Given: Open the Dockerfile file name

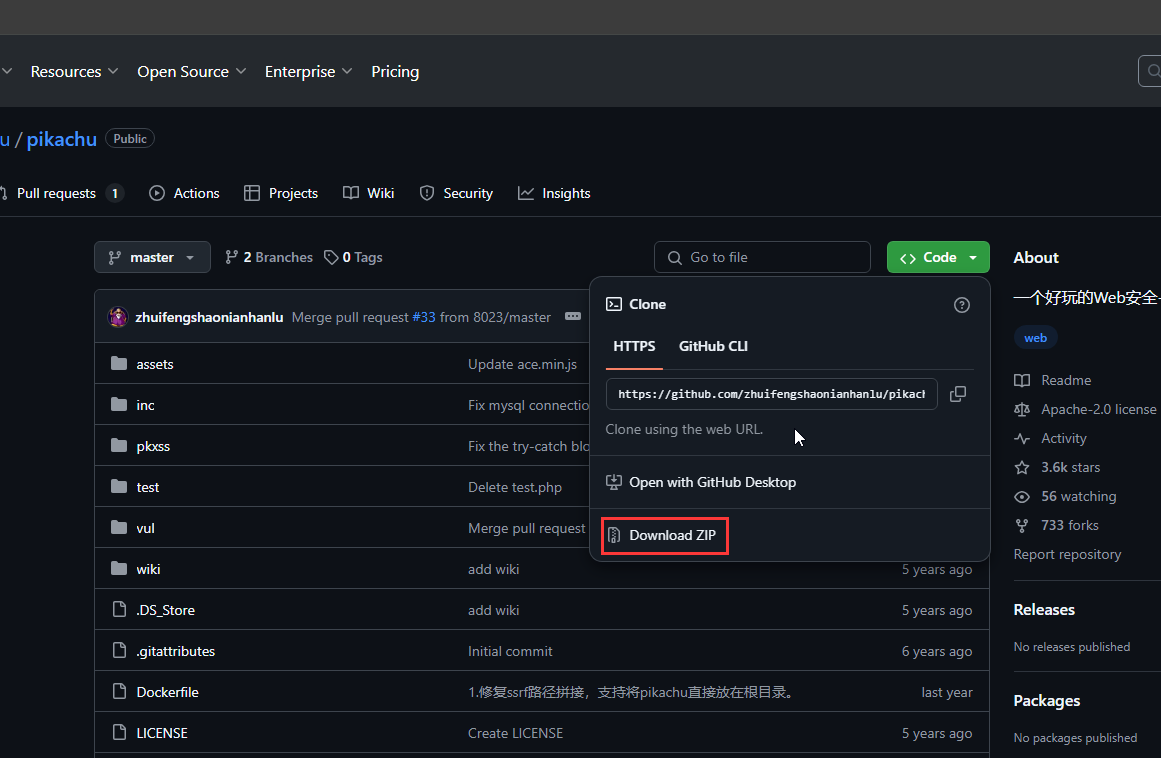Looking at the screenshot, I should [x=167, y=692].
